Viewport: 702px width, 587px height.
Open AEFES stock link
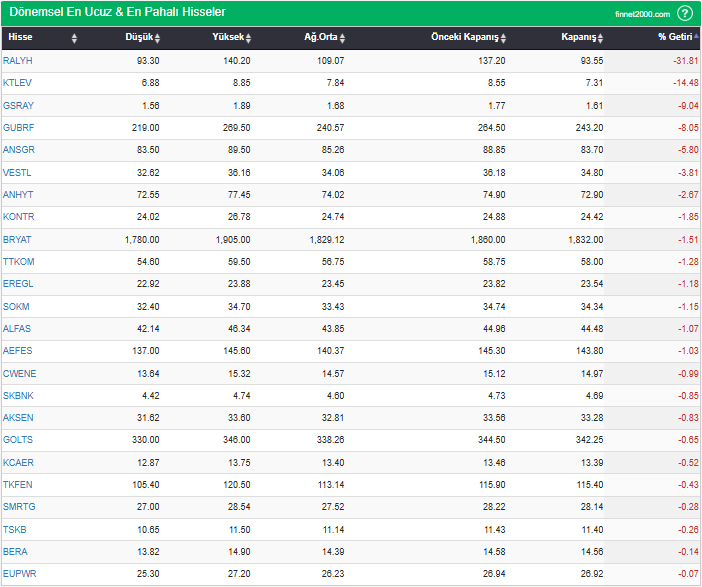pos(17,351)
